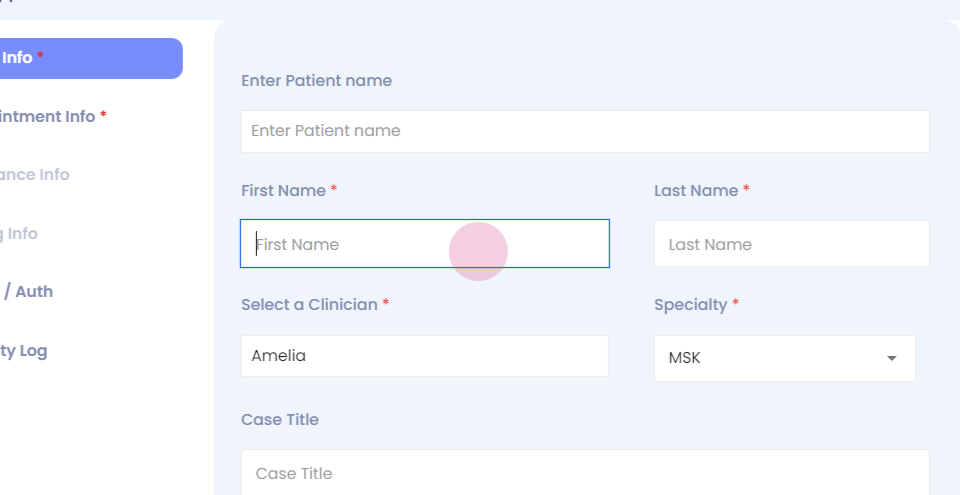Click the "Enter Patient name" heading label
This screenshot has width=960, height=495.
coord(316,80)
